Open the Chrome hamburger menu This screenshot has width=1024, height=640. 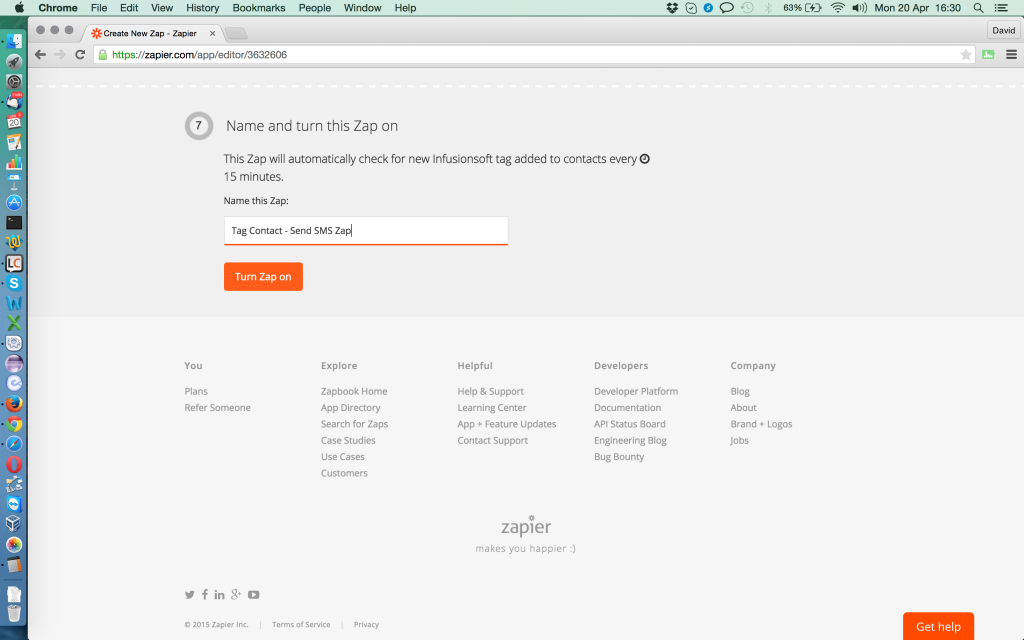[1011, 55]
